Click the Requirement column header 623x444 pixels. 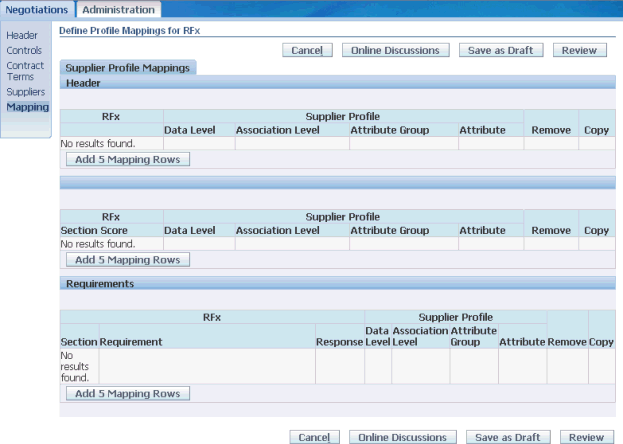click(131, 342)
